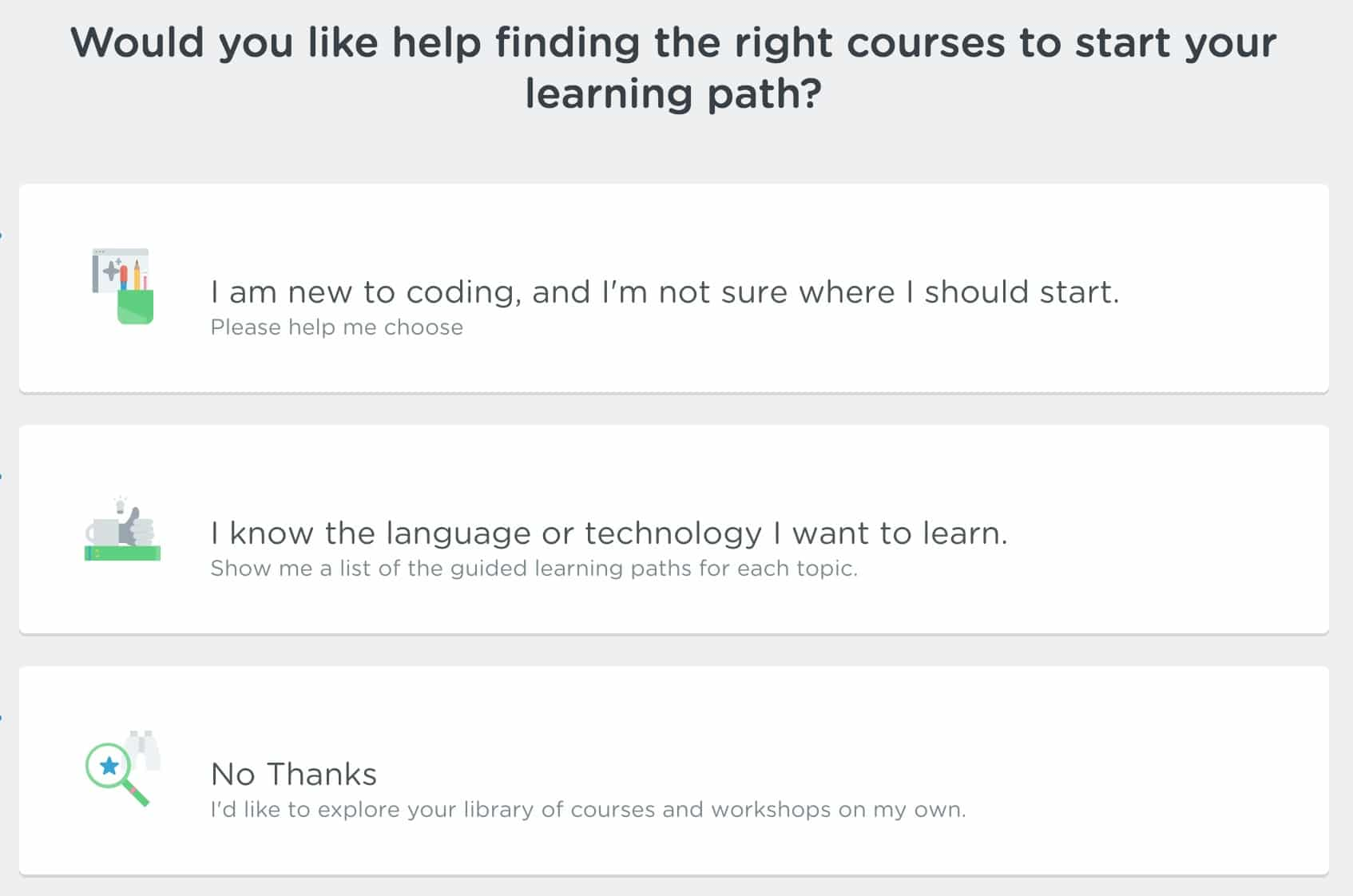Click the "No Thanks" heading text
The height and width of the screenshot is (896, 1353).
coord(293,774)
